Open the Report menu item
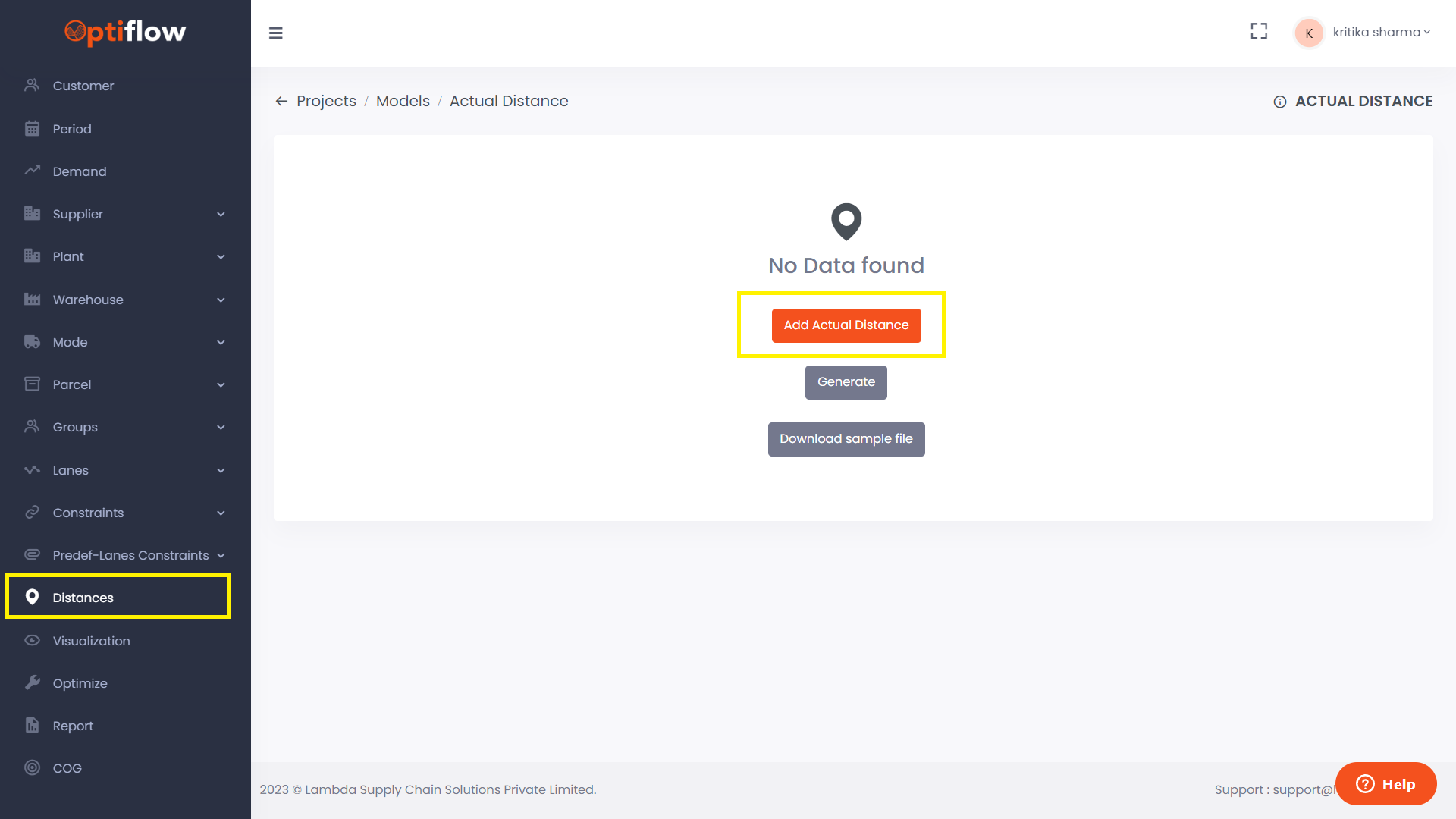 [73, 726]
